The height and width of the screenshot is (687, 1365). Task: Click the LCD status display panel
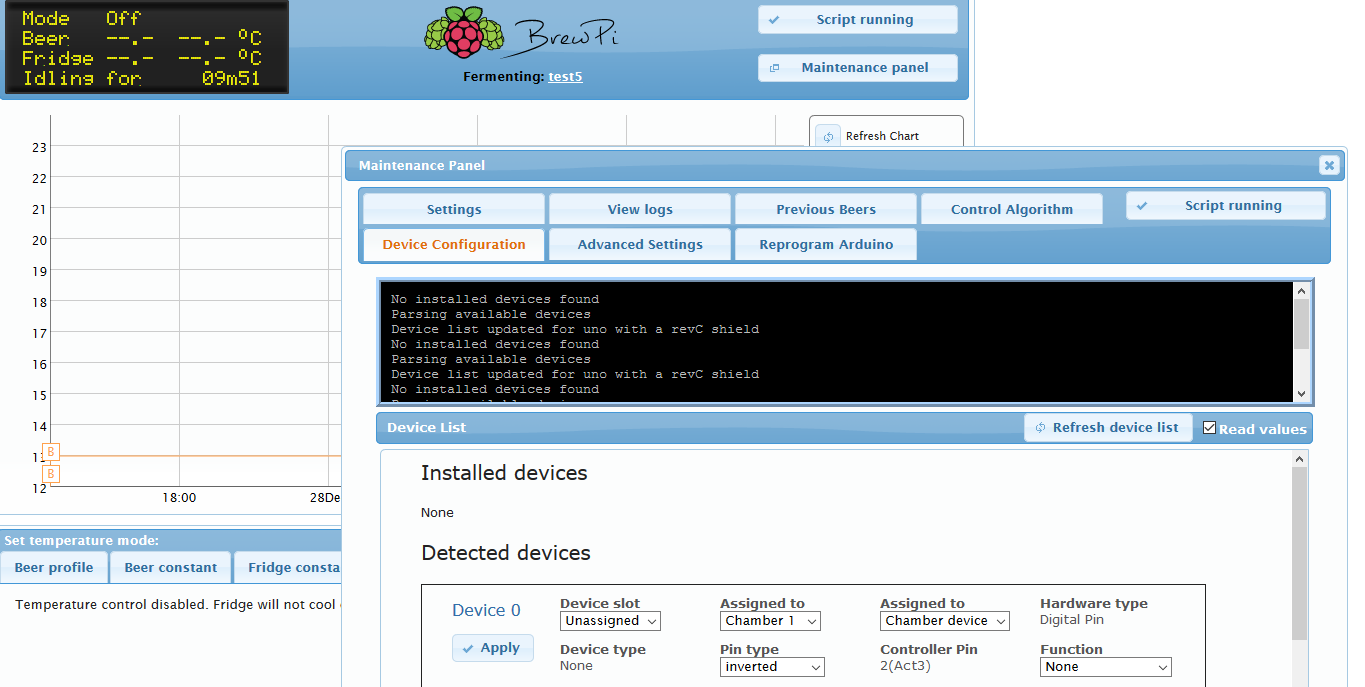145,47
